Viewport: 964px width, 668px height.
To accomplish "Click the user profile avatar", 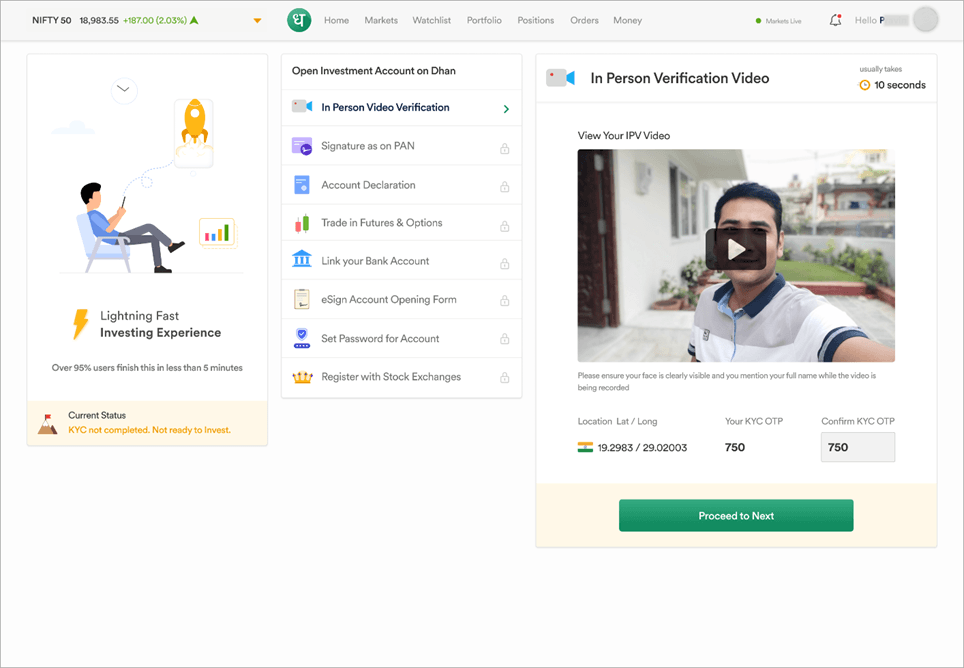I will [926, 20].
